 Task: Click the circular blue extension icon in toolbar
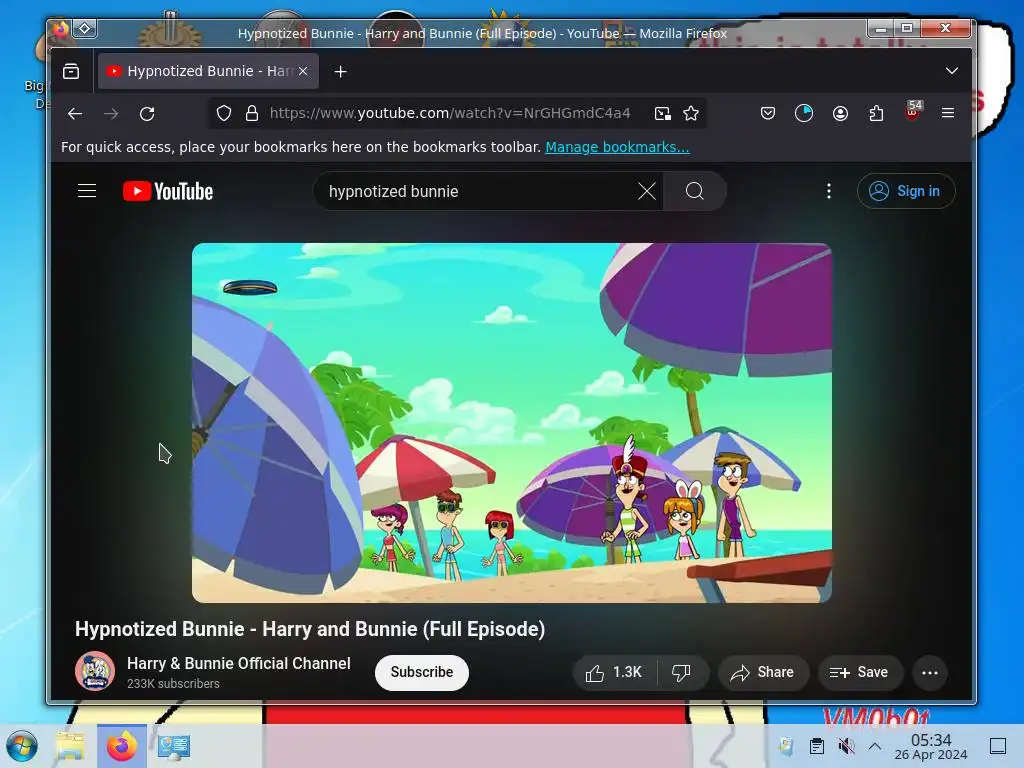(804, 114)
